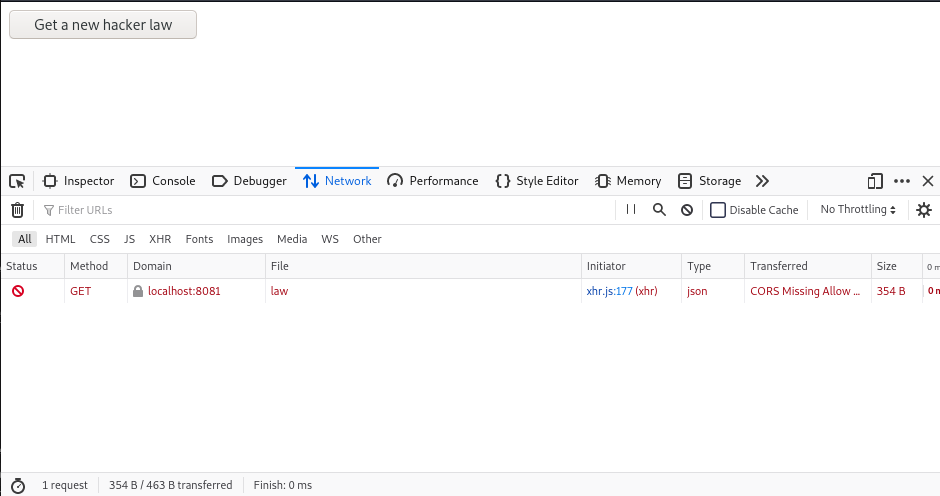Click the element picker icon
Image resolution: width=940 pixels, height=496 pixels.
click(x=17, y=181)
